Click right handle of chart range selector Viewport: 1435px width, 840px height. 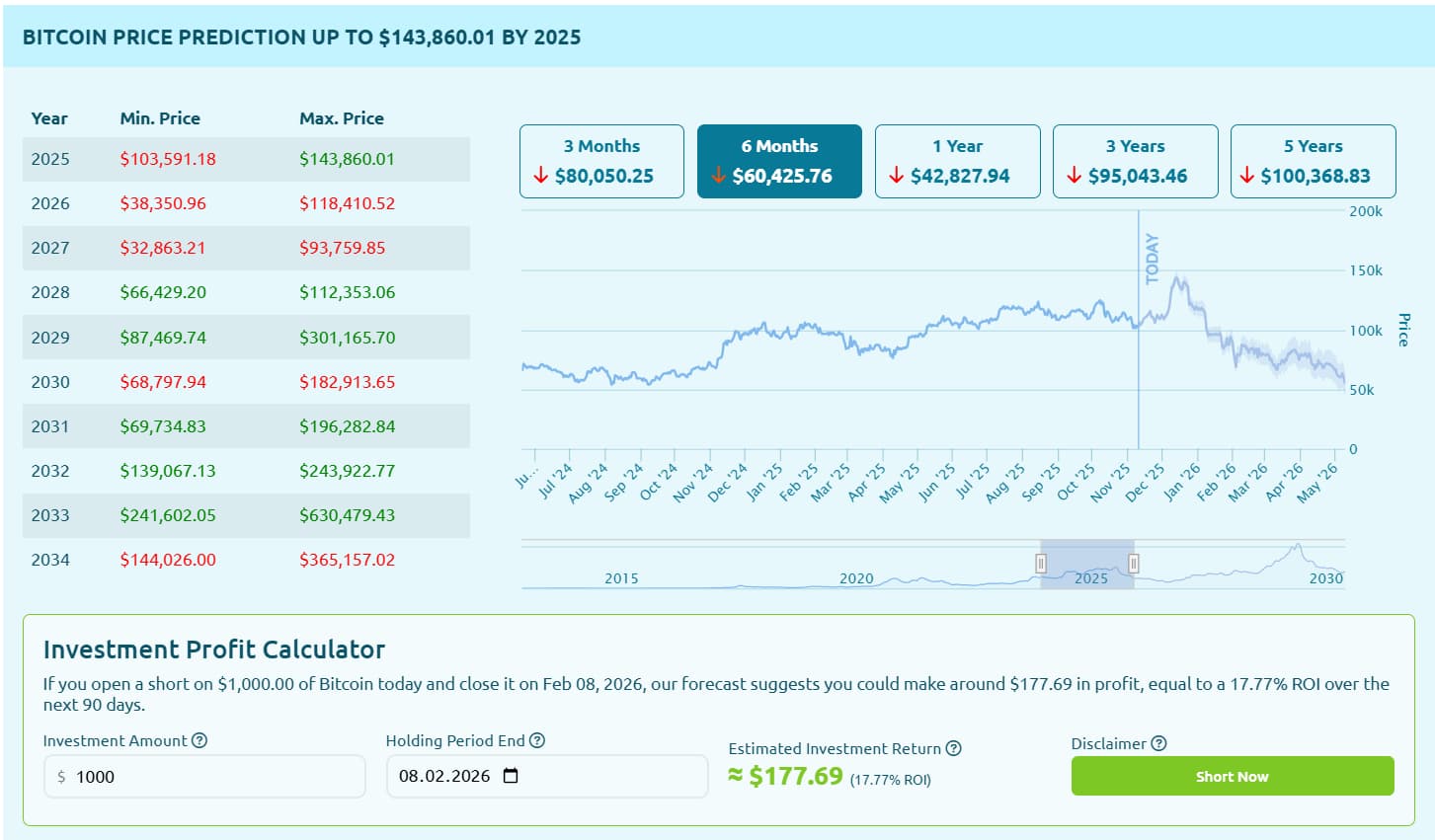coord(1134,564)
